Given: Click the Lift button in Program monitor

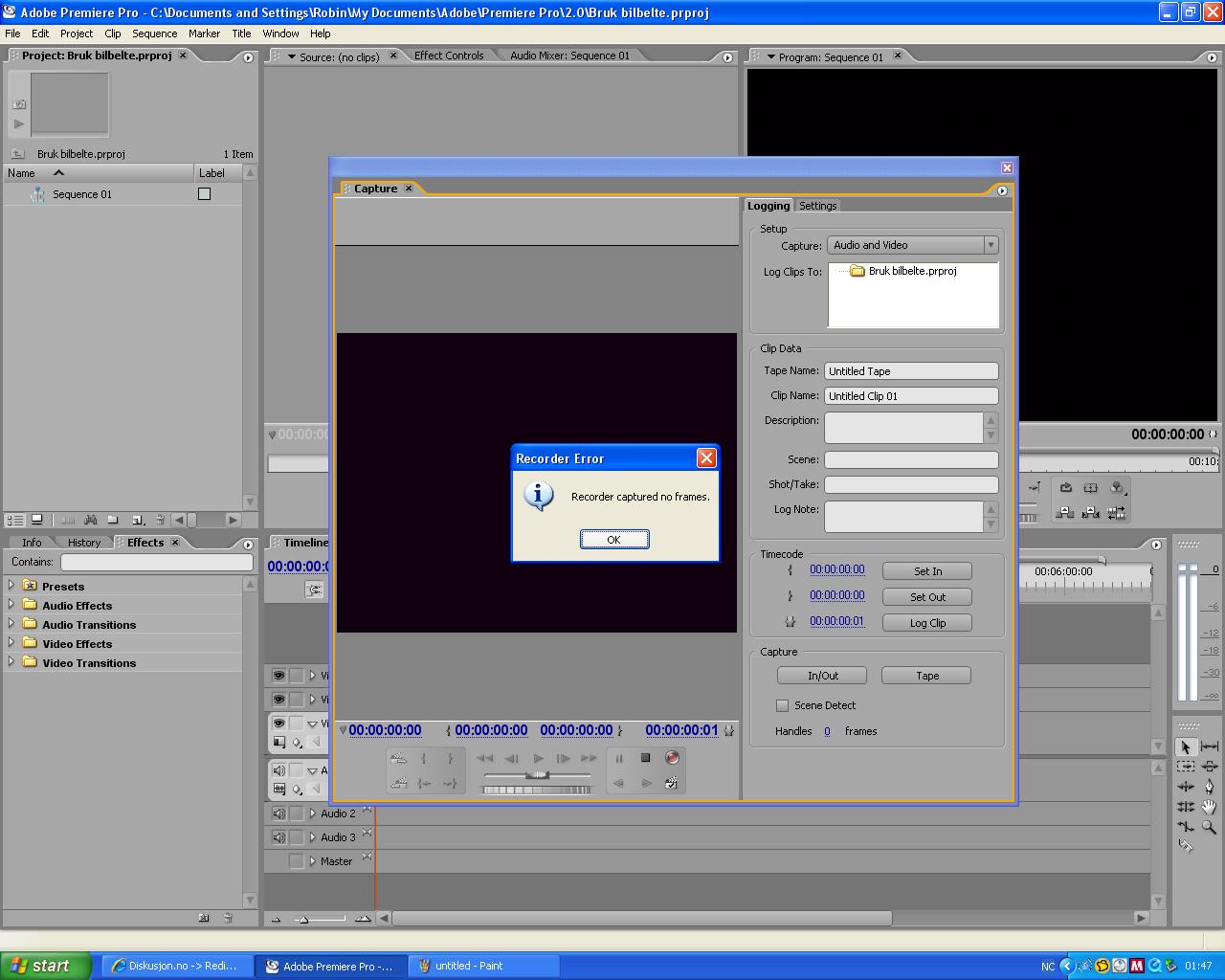Looking at the screenshot, I should 1065,513.
